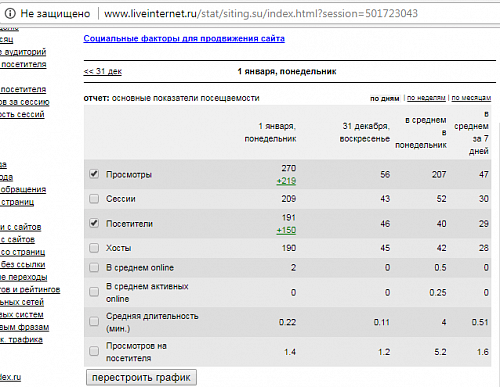500x387 pixels.
Task: Enable the Просмотров на посетителя checkbox
Action: point(94,351)
